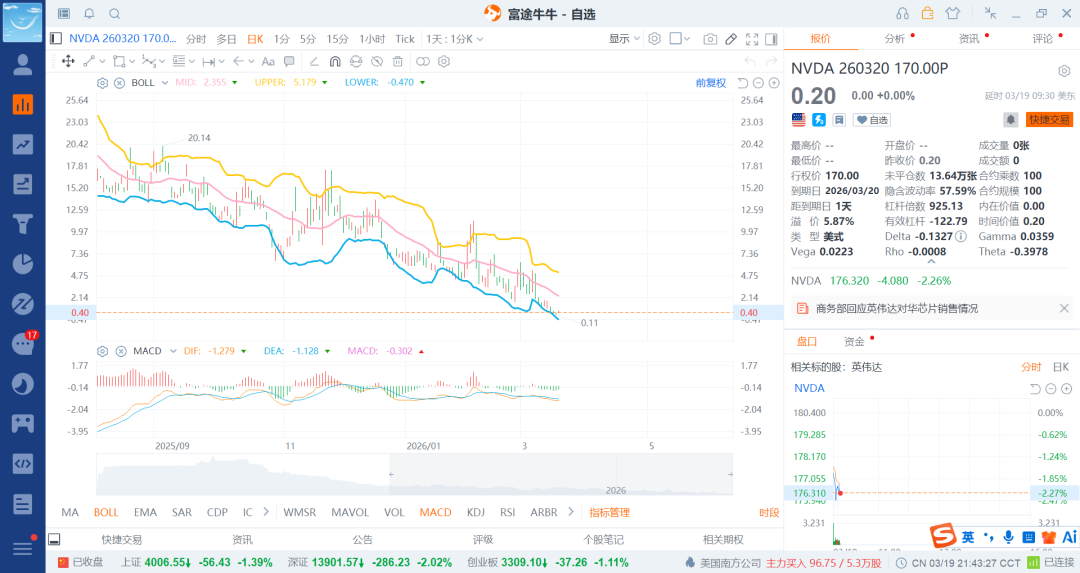Select the 15分 chart period tab

[x=338, y=39]
